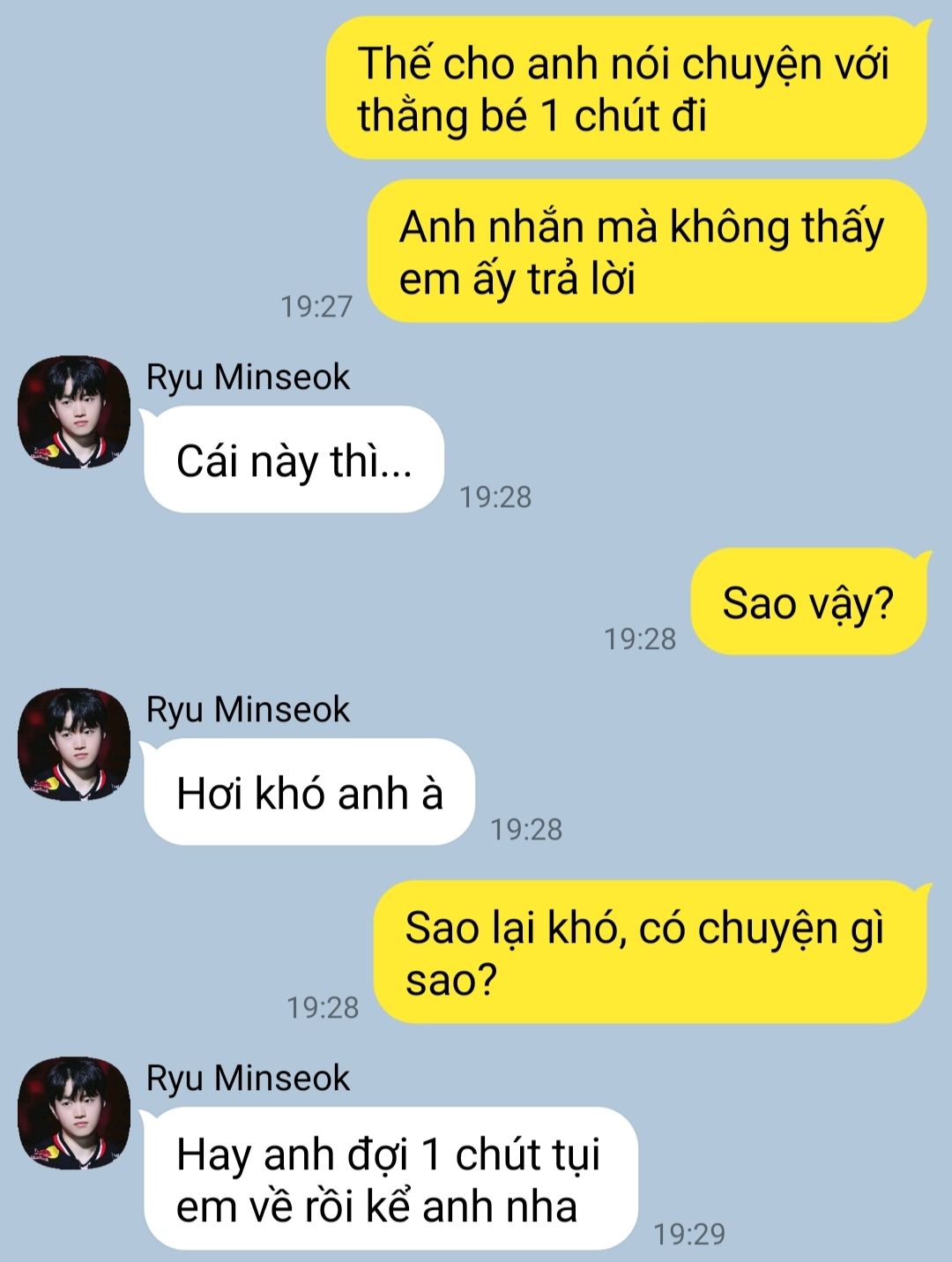Tap the Ryu Minseok name above "Cái này thì..."
The width and height of the screenshot is (952, 1262).
click(248, 377)
